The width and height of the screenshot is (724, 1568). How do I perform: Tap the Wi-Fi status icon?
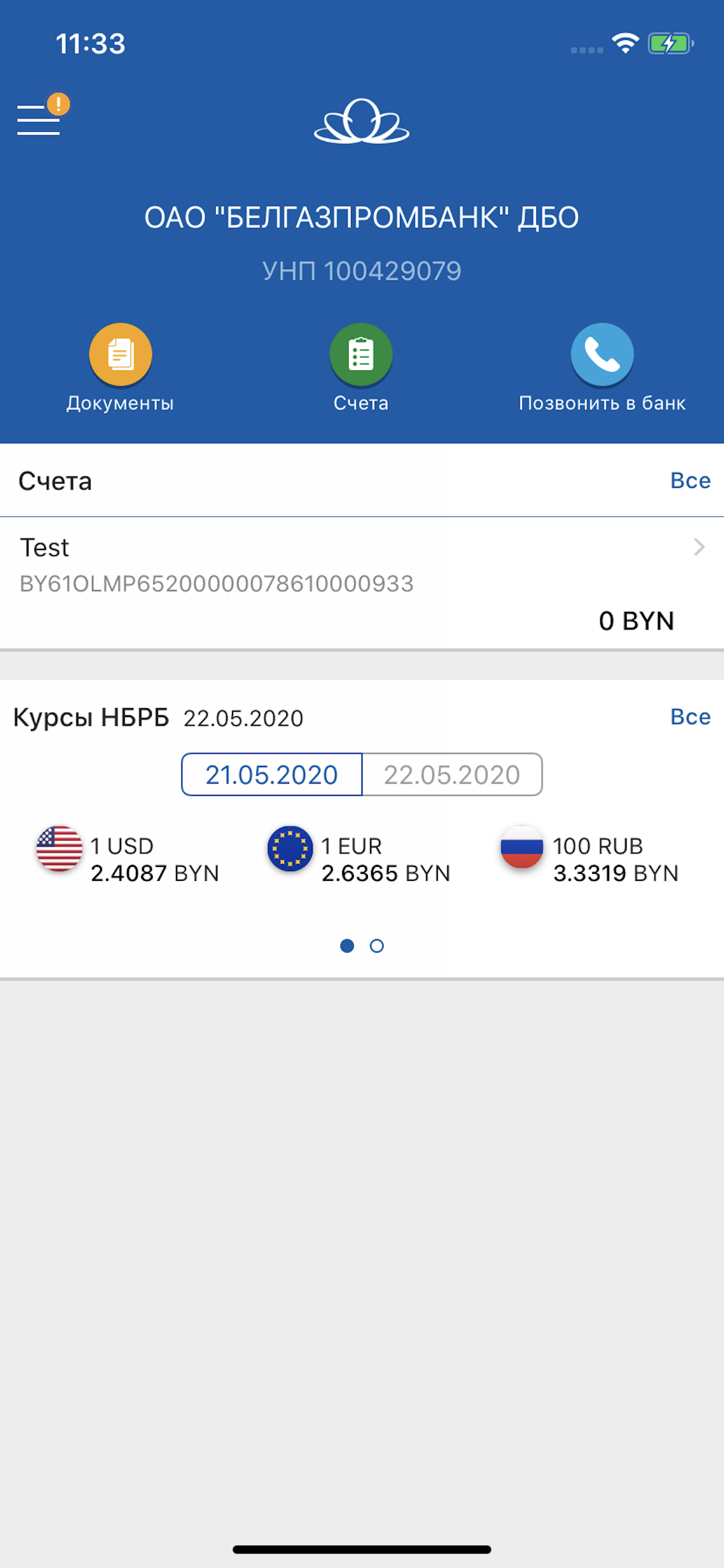coord(625,43)
